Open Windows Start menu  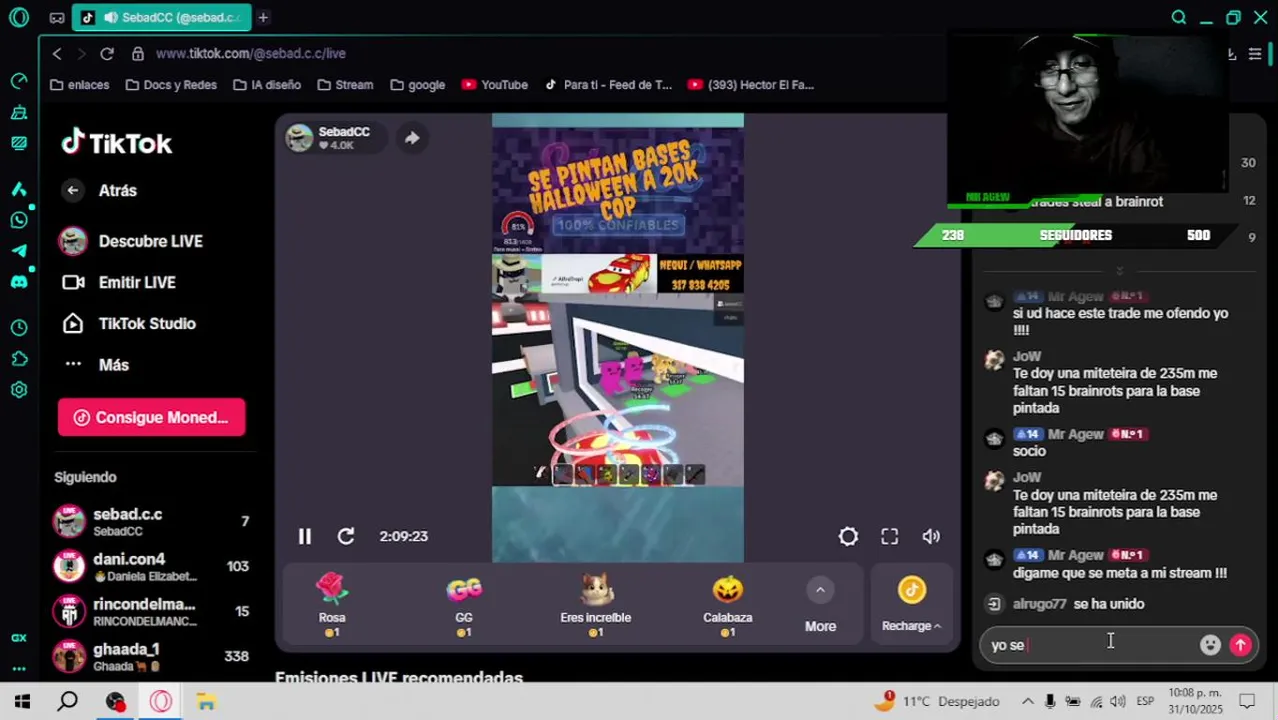pyautogui.click(x=22, y=702)
